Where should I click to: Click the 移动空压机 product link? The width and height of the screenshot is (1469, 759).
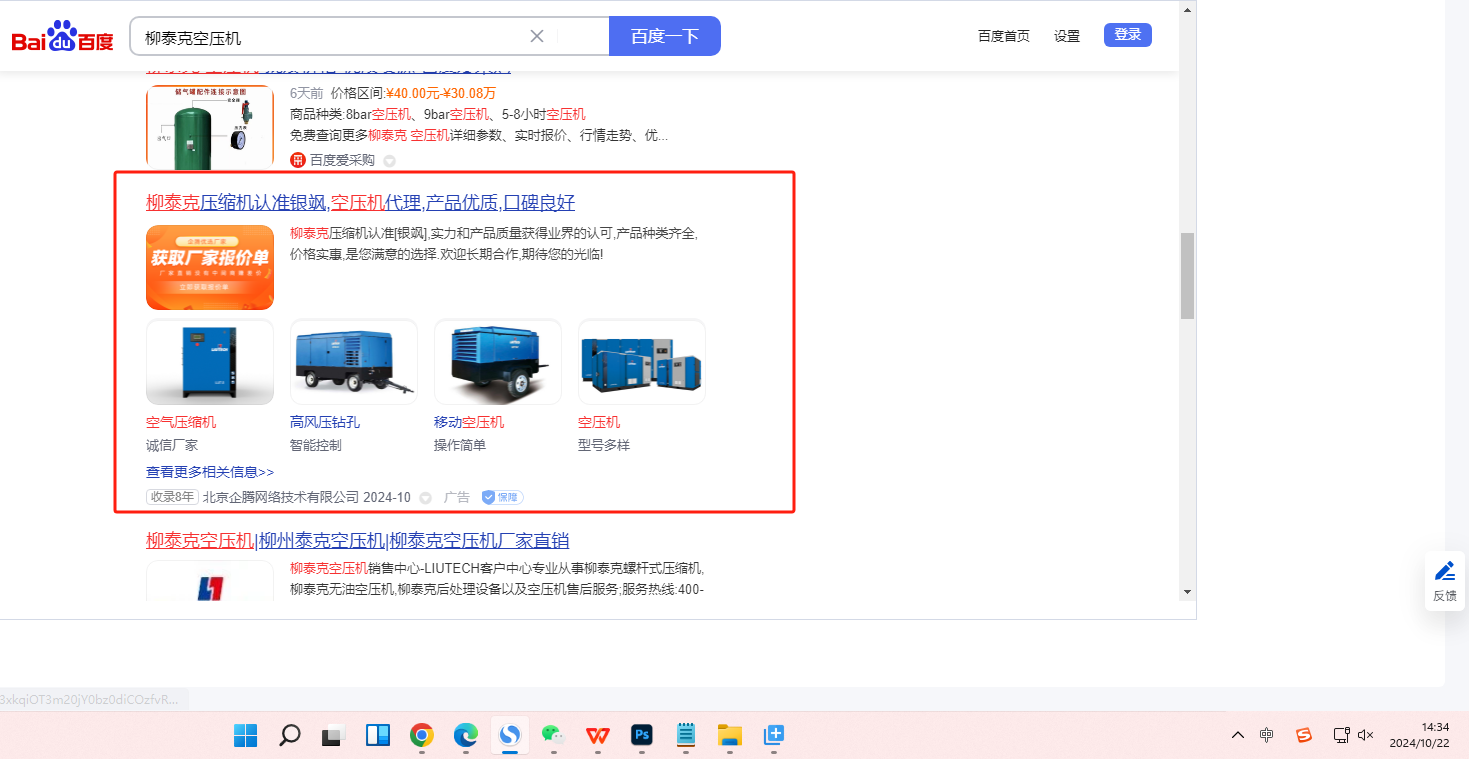click(x=469, y=422)
